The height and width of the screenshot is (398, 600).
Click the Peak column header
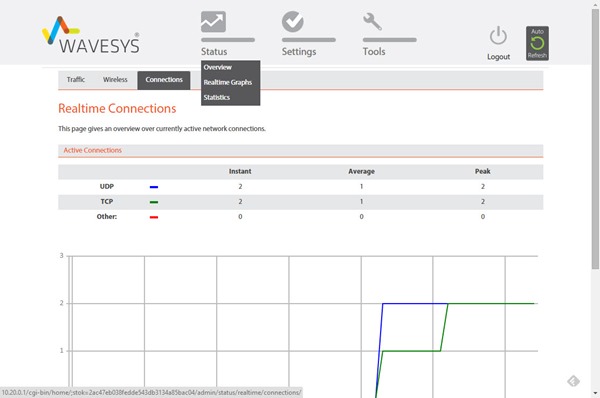tap(483, 171)
